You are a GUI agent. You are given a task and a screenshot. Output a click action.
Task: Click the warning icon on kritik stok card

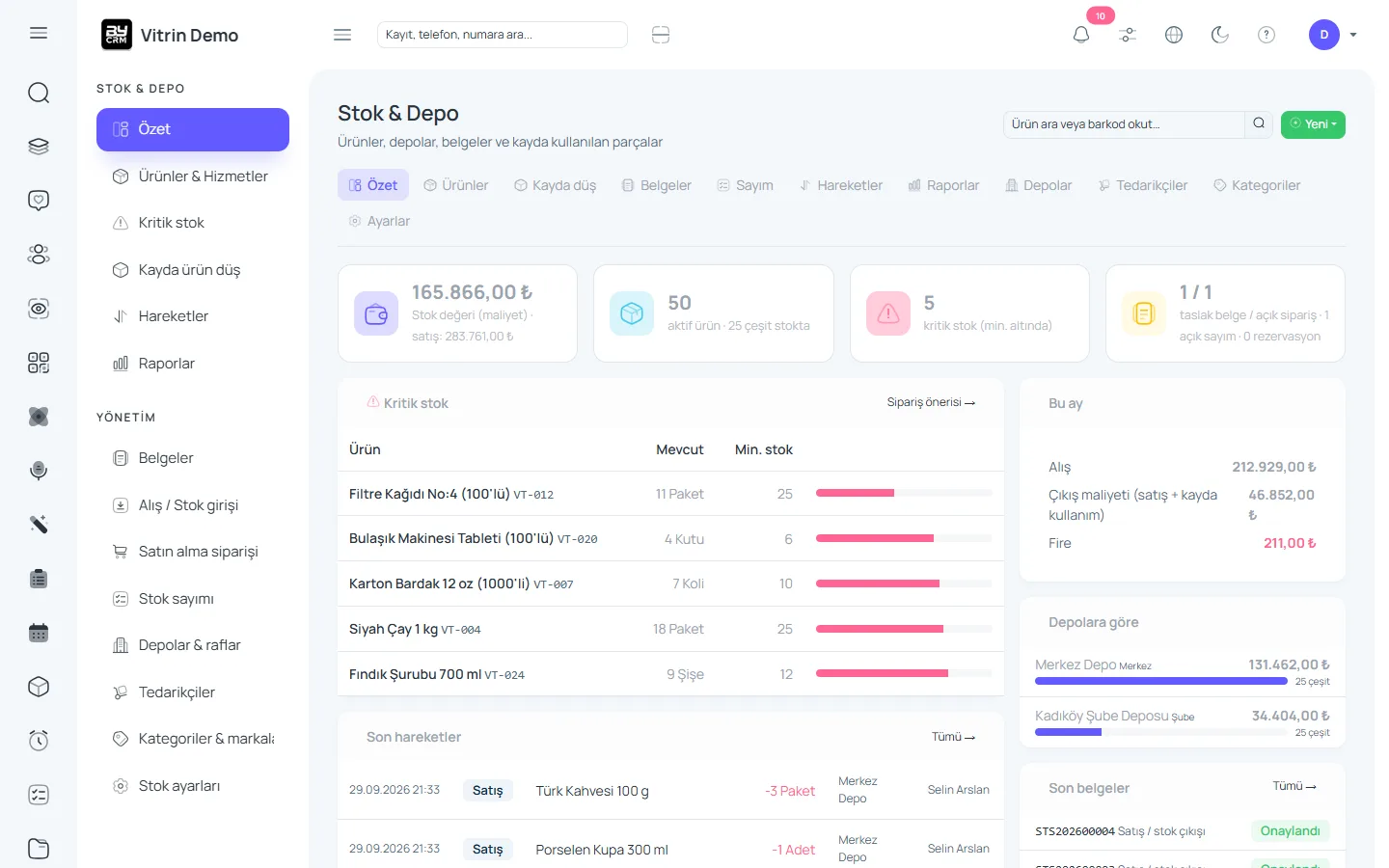pyautogui.click(x=888, y=313)
